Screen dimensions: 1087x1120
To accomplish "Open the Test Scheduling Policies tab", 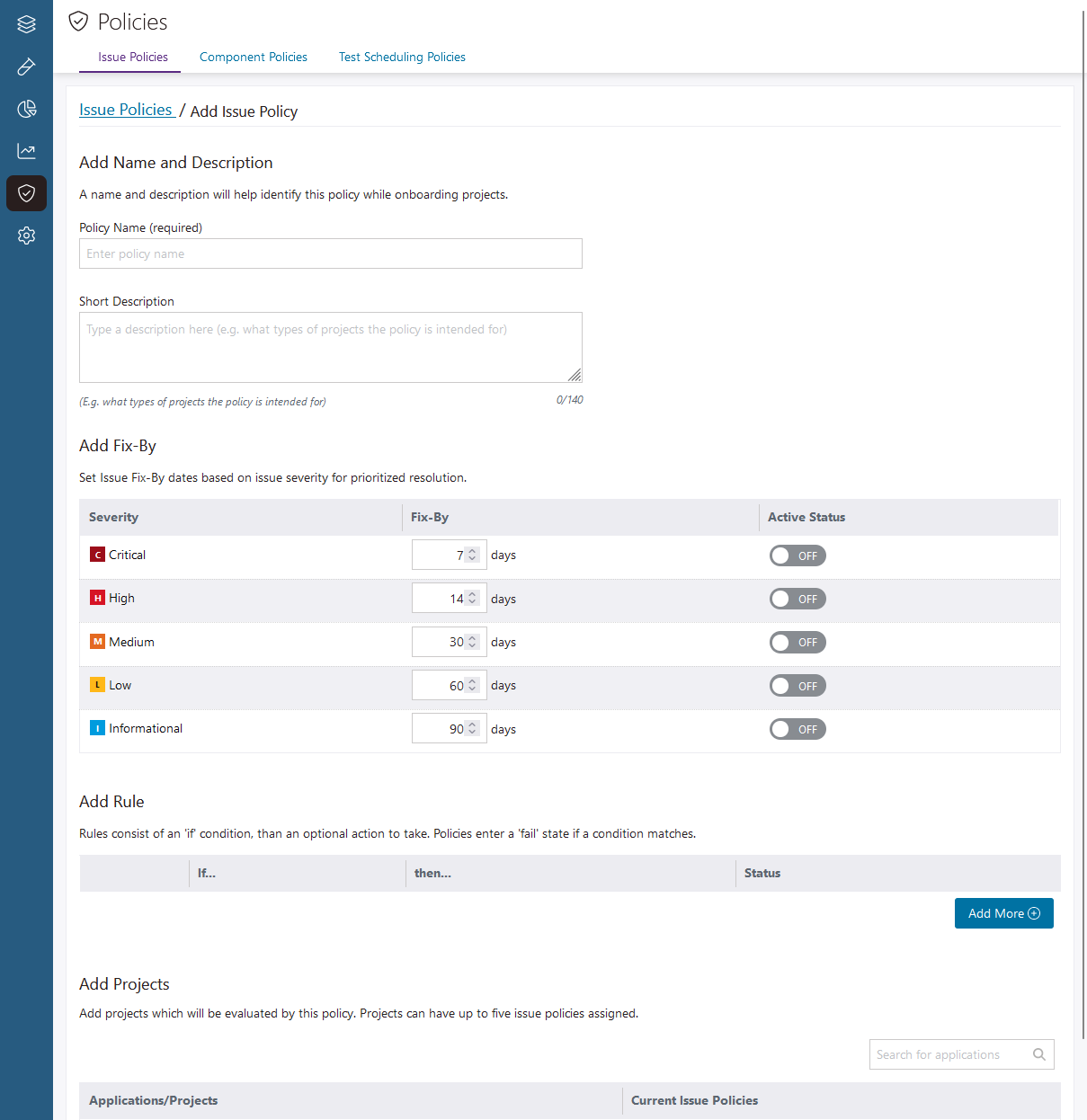I will pos(402,57).
